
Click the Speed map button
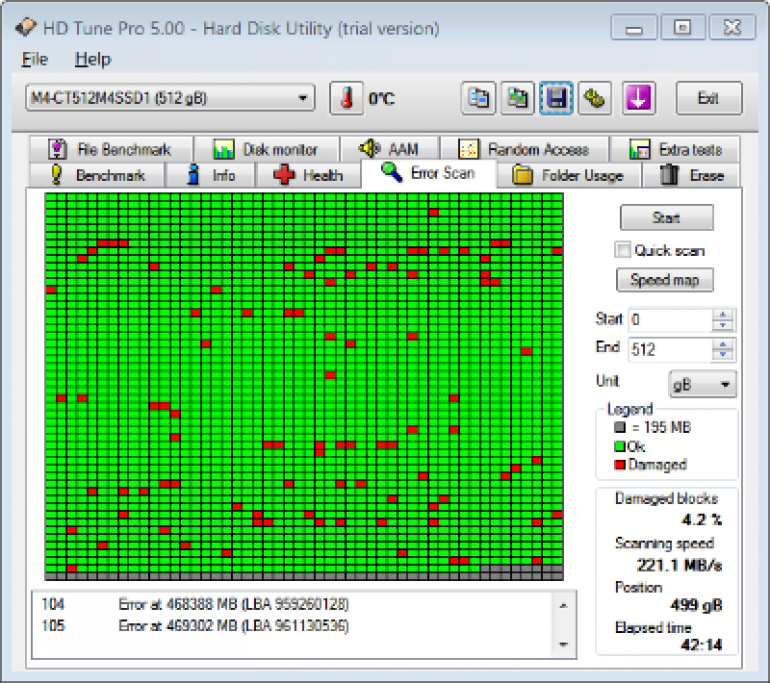665,280
